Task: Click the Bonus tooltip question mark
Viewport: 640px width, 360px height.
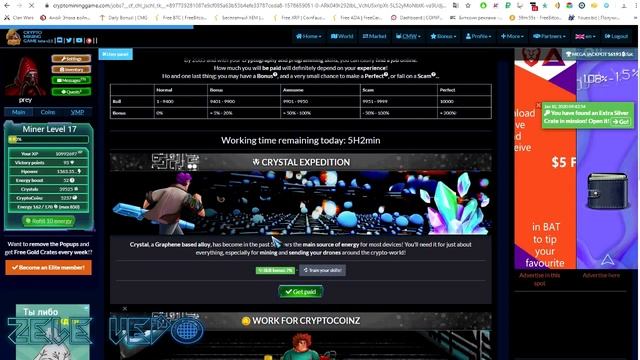Action: point(275,74)
